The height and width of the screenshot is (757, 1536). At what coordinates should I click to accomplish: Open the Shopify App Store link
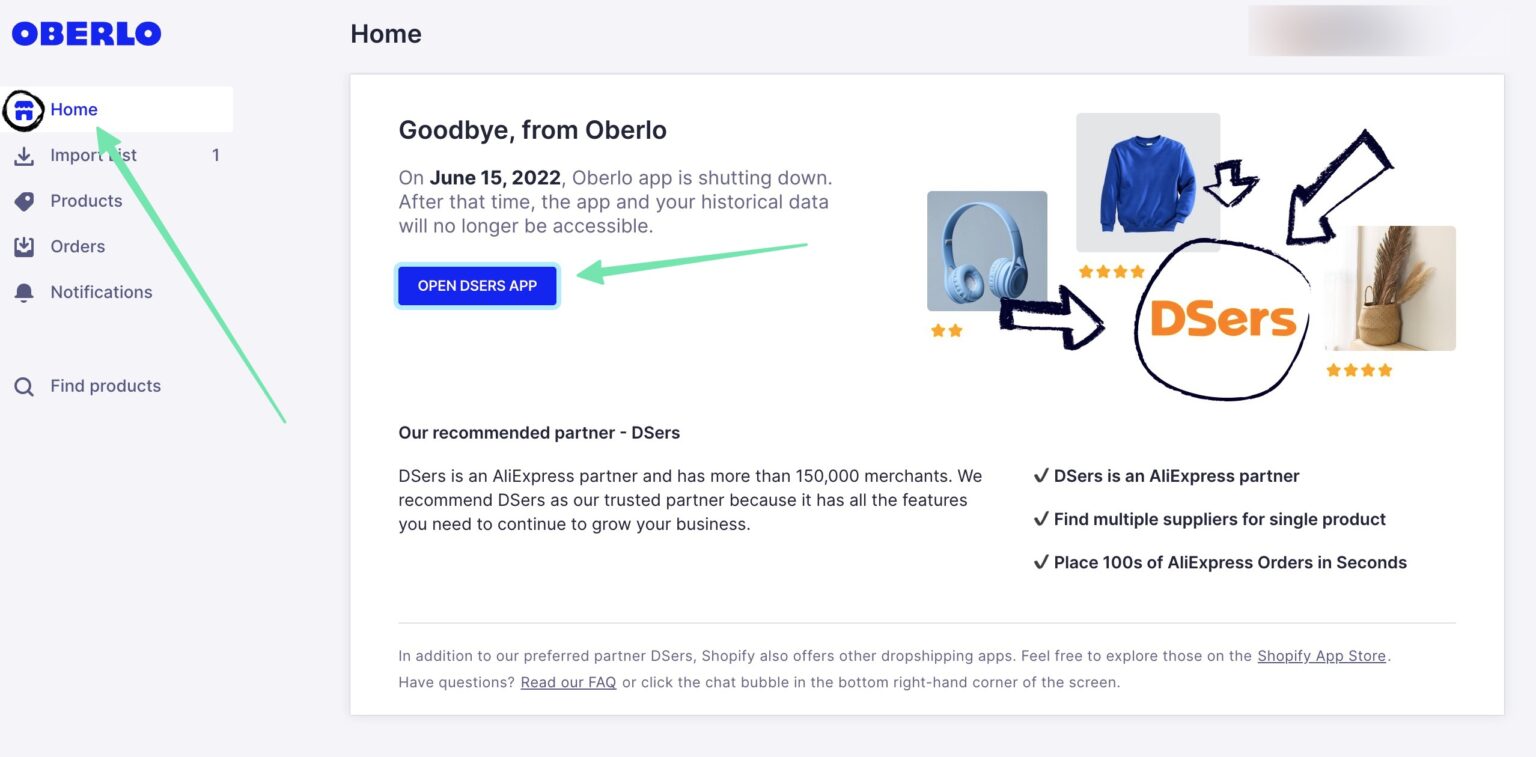click(x=1321, y=656)
